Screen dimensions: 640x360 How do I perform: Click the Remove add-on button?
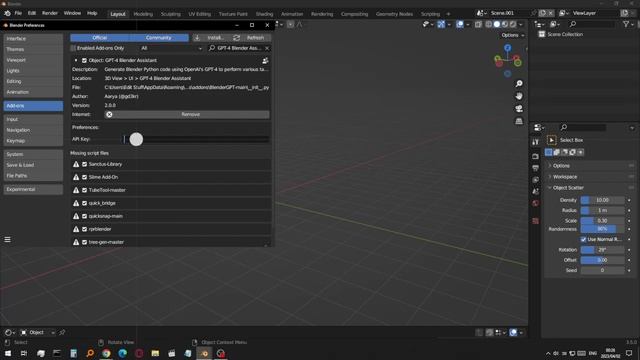coord(187,115)
